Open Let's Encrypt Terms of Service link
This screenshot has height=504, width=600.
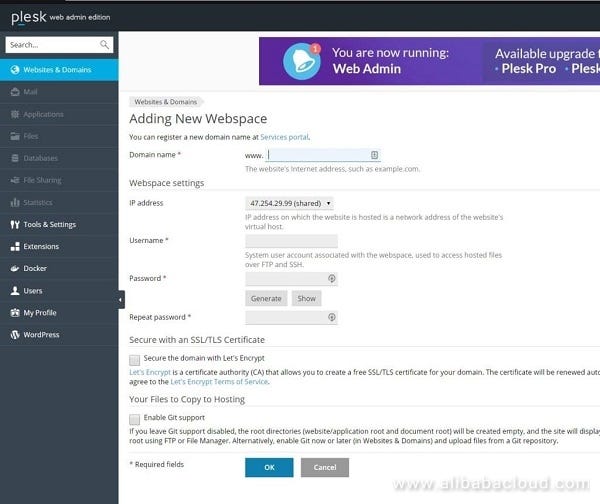[x=219, y=382]
